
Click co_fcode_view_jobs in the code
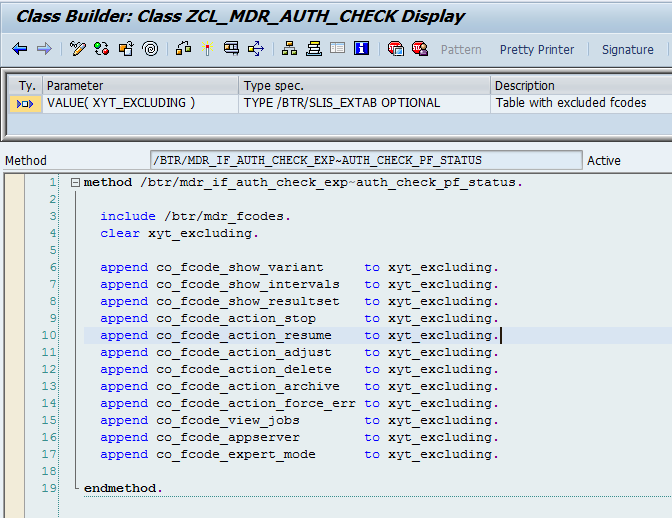click(228, 421)
